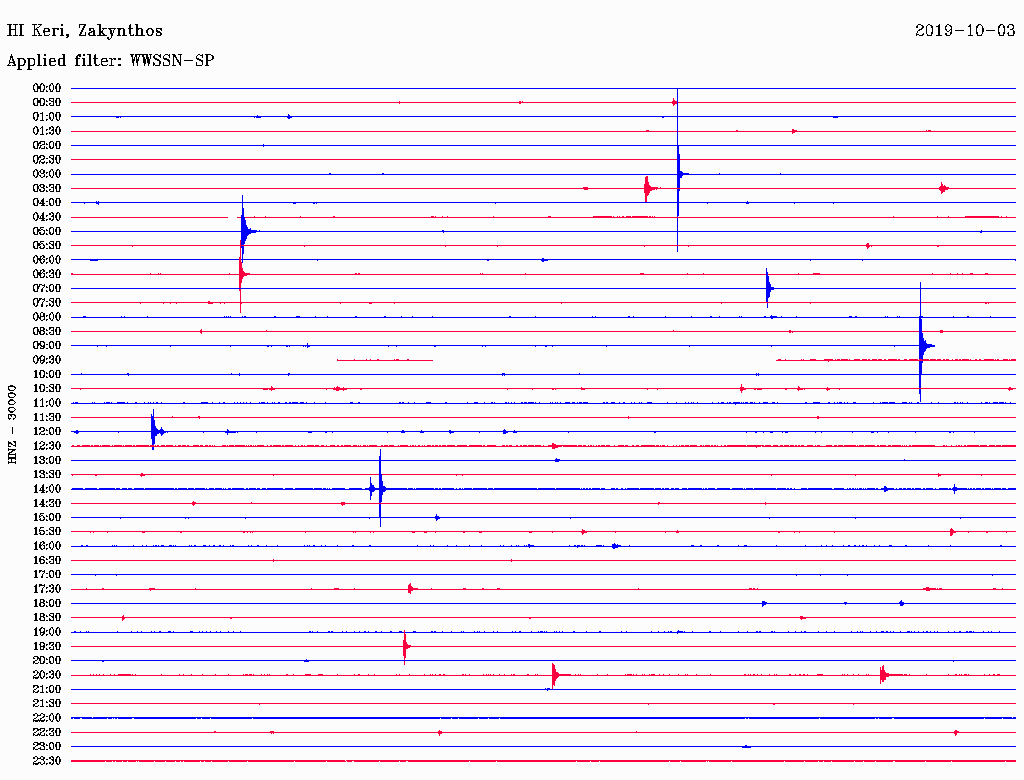Screen dimensions: 1024x780
Task: Select the 10:30 time label
Action: pyautogui.click(x=46, y=389)
